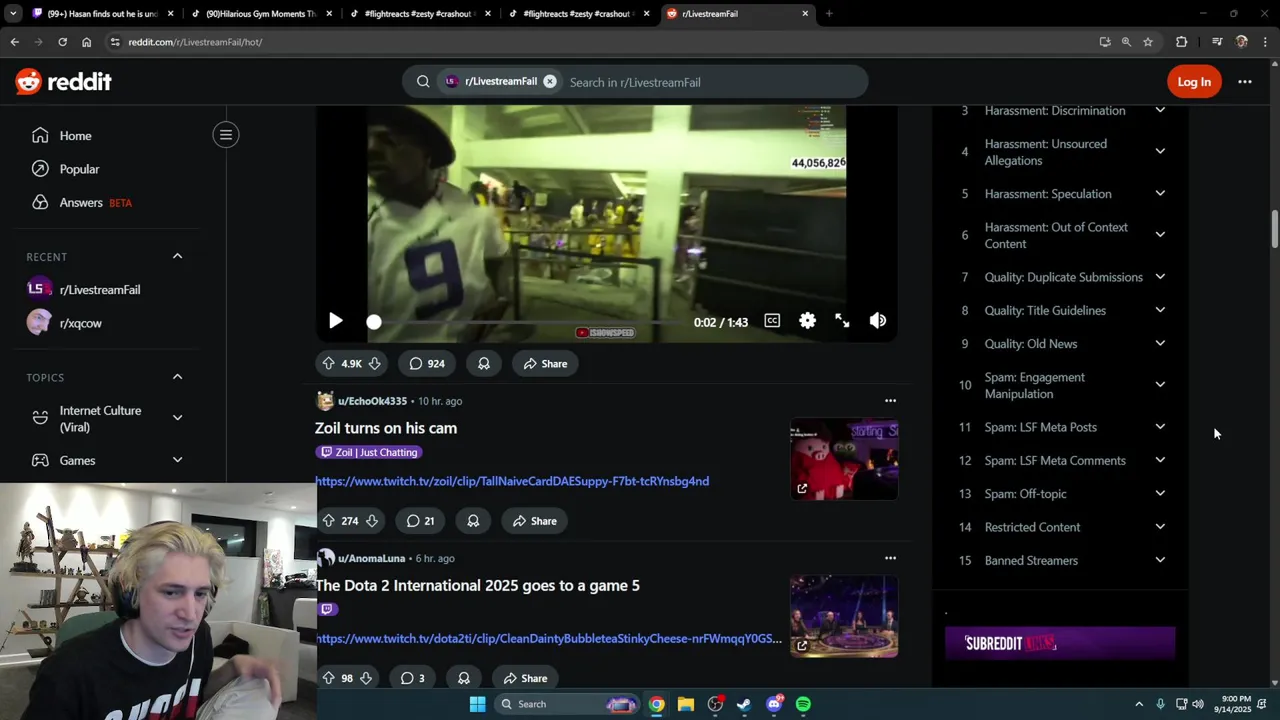Open Spotify from the taskbar

[x=803, y=704]
